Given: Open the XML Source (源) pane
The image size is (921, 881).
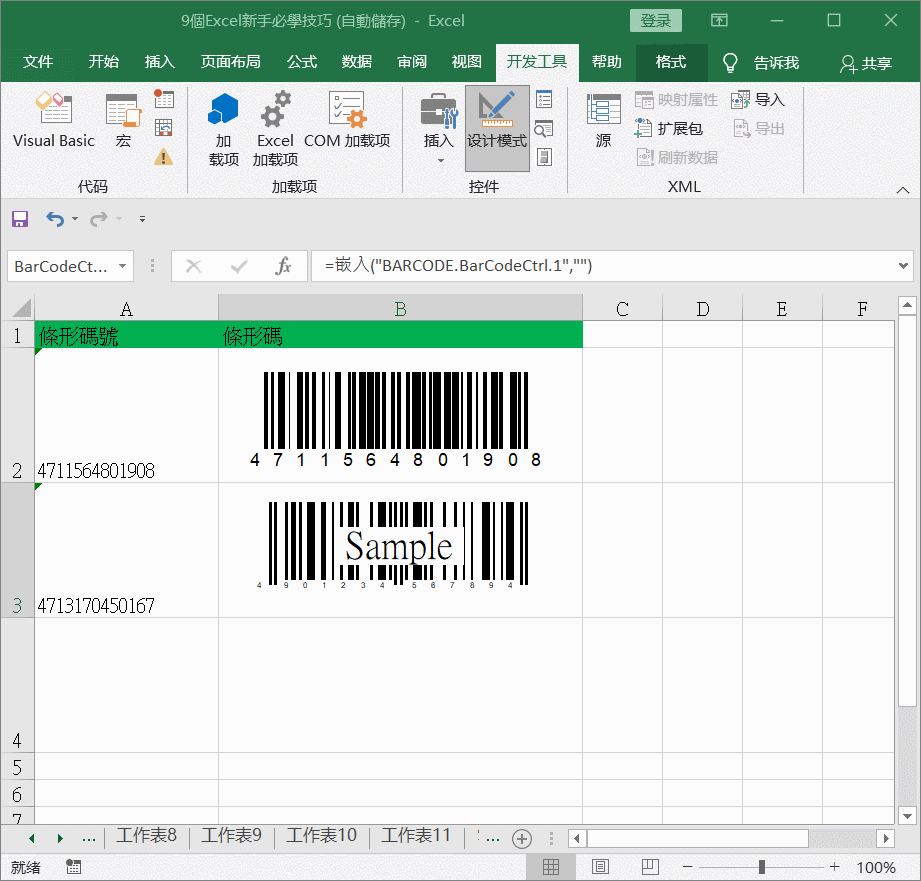Looking at the screenshot, I should click(603, 120).
